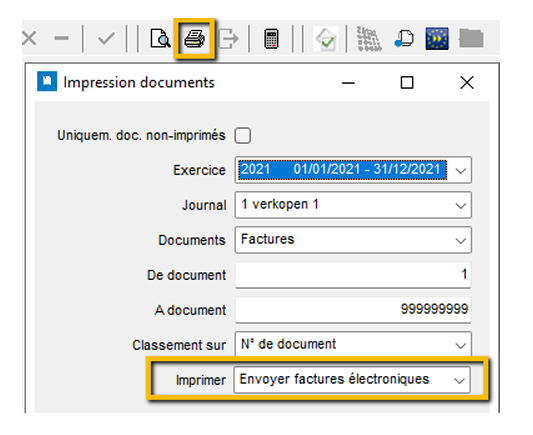This screenshot has height=435, width=533.
Task: Click the 'Classement sur' label
Action: [x=179, y=345]
